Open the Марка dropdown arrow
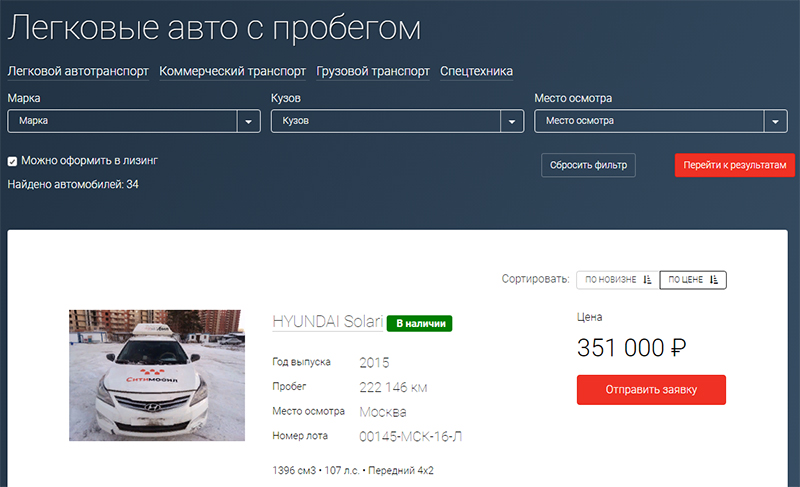 (249, 121)
